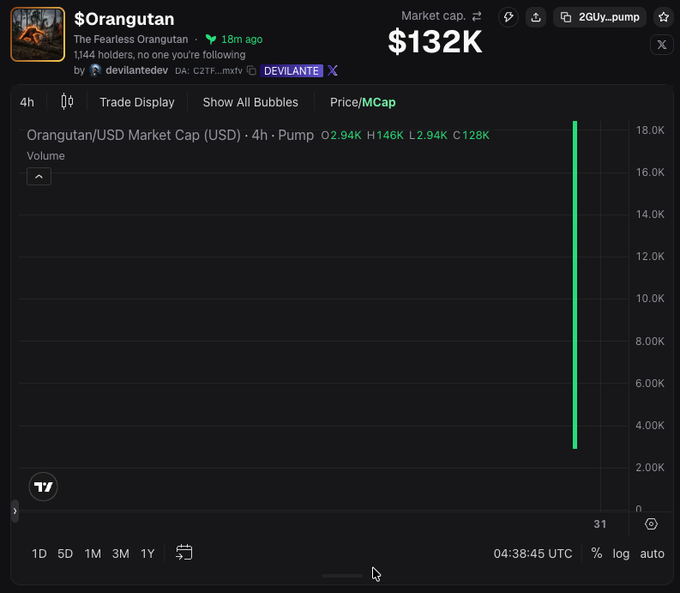This screenshot has height=593, width=680.
Task: Click the low value L2.94K
Action: point(428,135)
